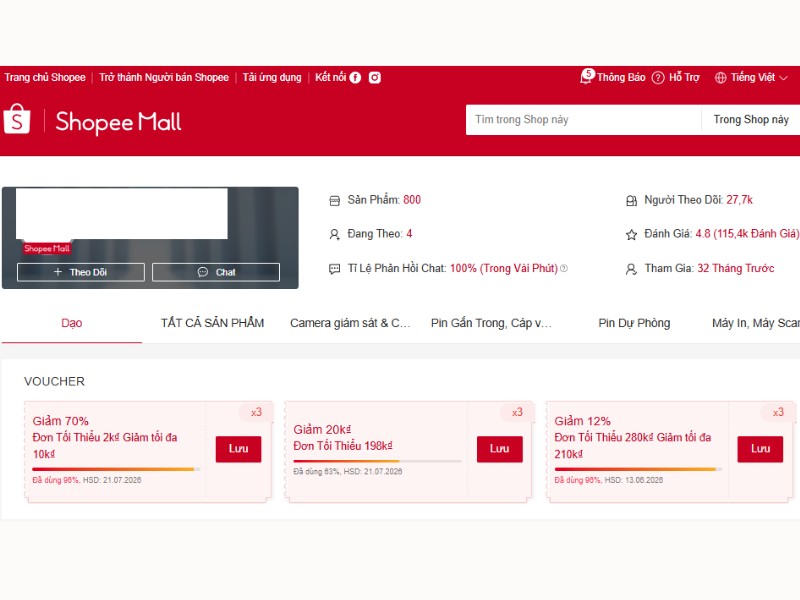The image size is (800, 600).
Task: Click the rating 4.8 (115,4k Đánh Giá)
Action: 747,234
